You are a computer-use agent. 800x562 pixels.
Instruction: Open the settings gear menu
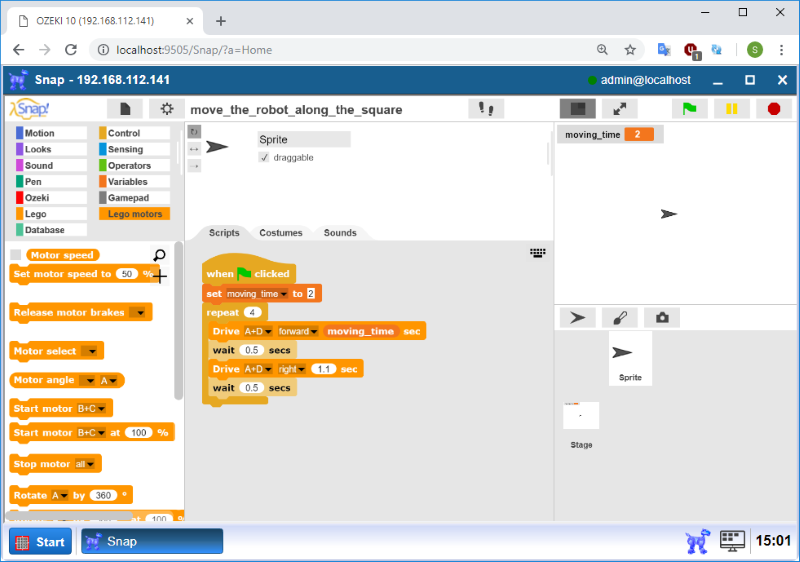(167, 109)
